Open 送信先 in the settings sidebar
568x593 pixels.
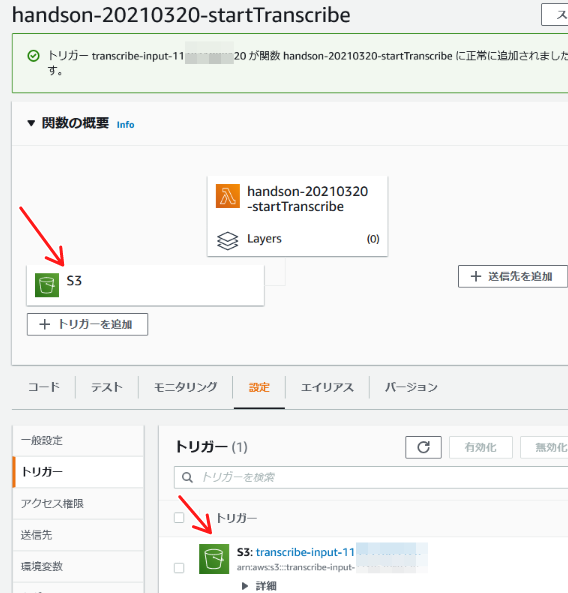point(78,535)
